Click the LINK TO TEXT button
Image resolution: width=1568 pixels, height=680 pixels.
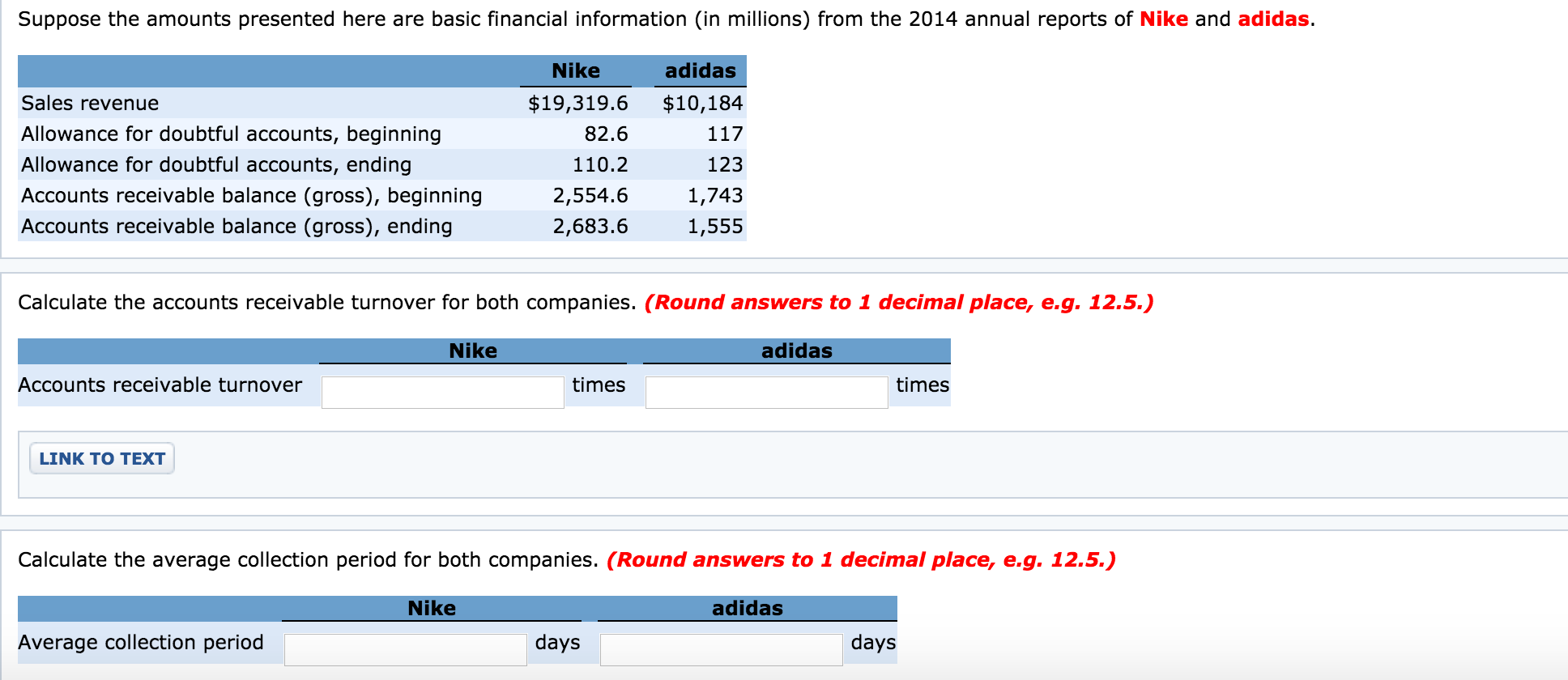100,458
